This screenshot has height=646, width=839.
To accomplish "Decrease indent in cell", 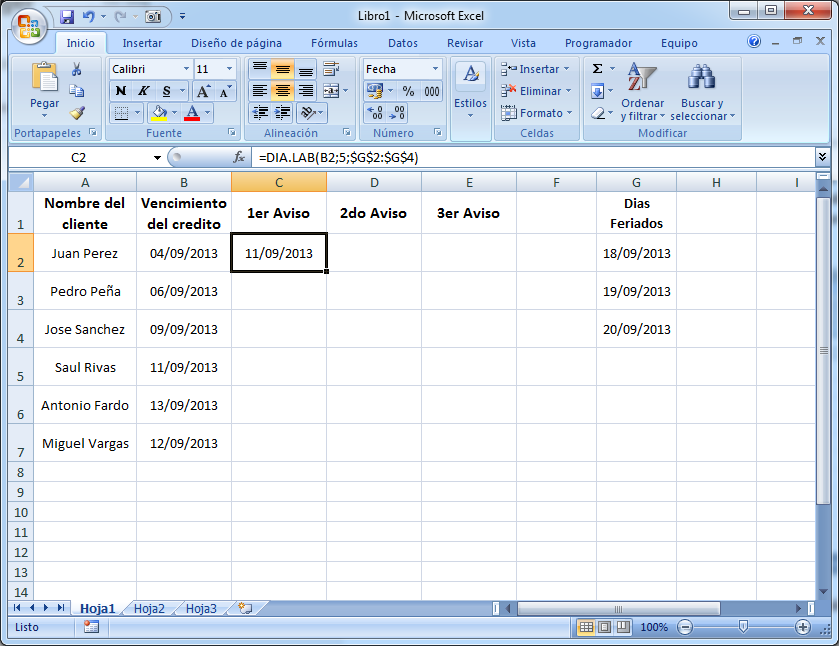I will (261, 112).
